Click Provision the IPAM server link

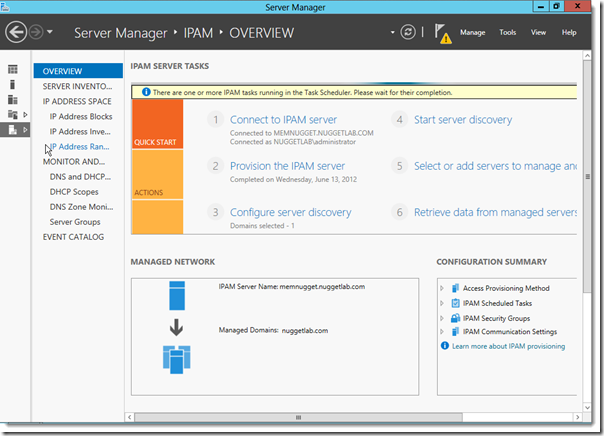(287, 166)
